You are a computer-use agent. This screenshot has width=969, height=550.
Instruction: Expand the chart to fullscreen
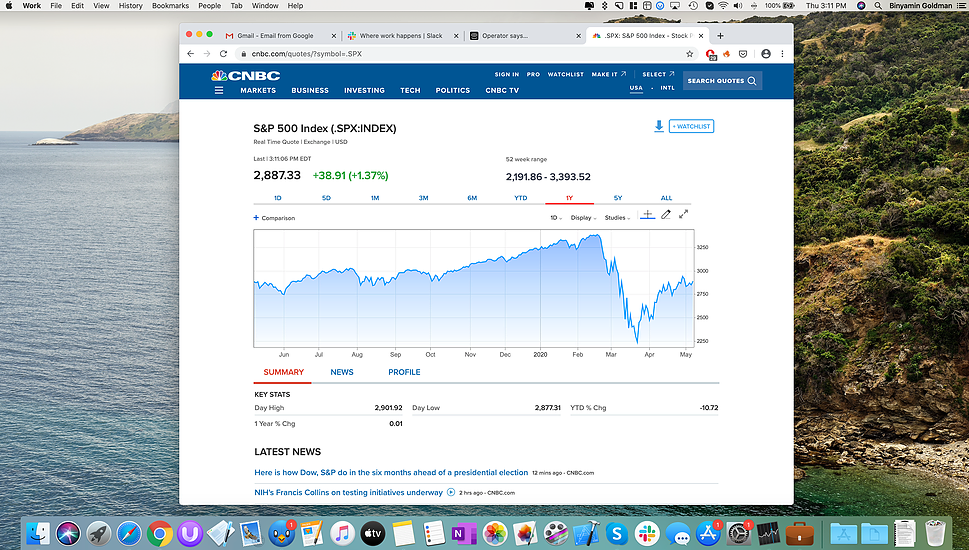[x=684, y=214]
